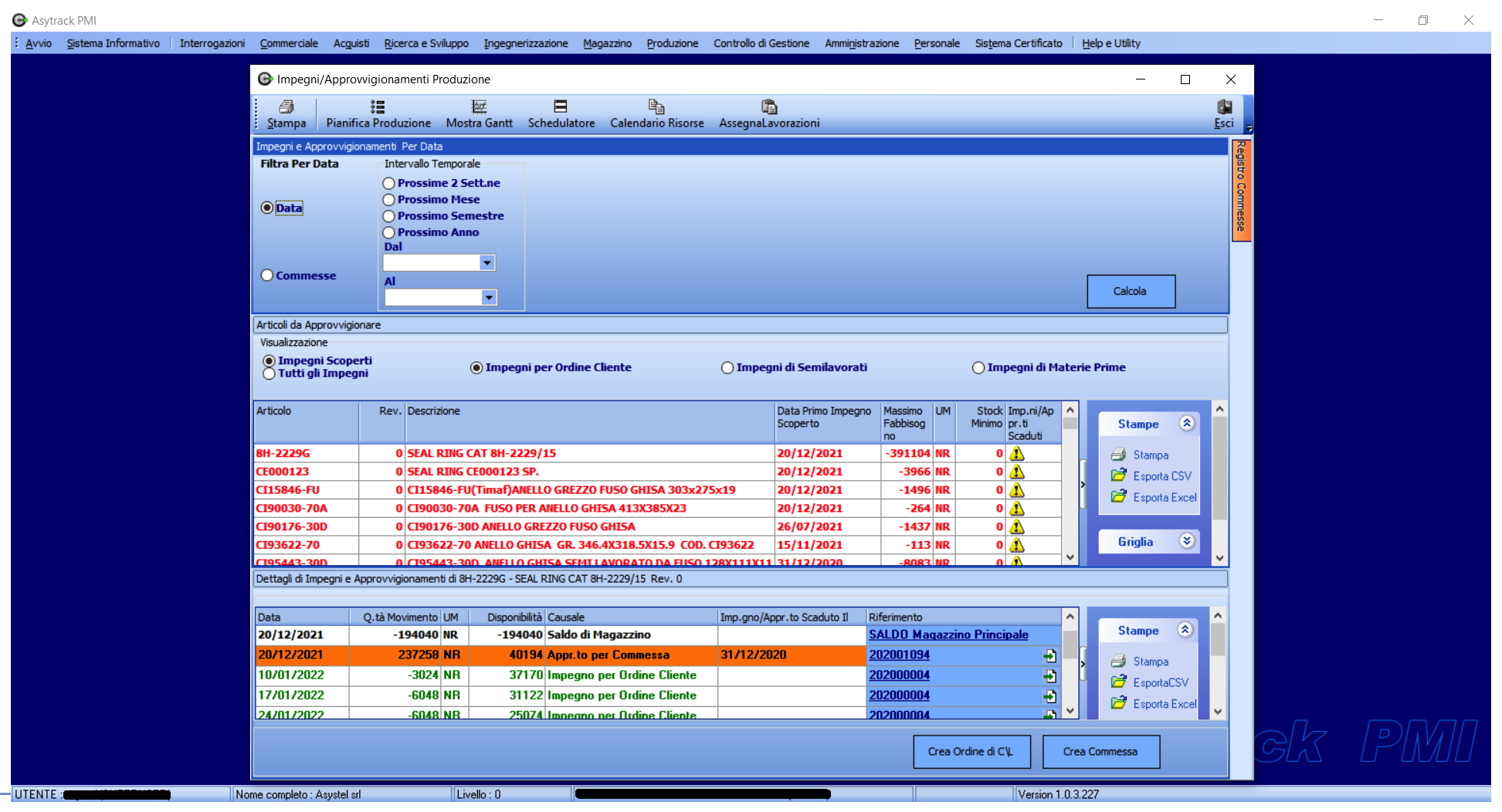Collapse the lower Stampe panel
The height and width of the screenshot is (812, 1502).
1185,630
